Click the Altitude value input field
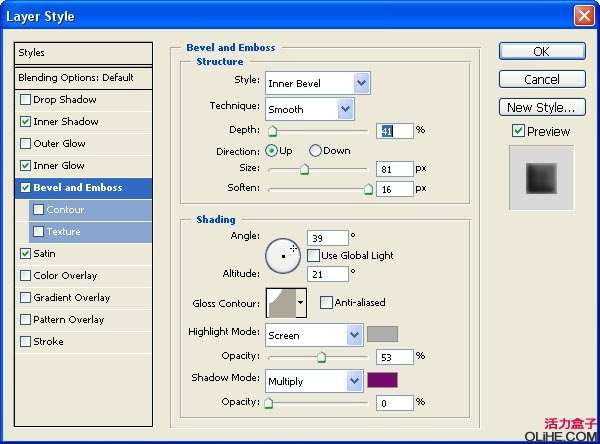Viewport: 600px width, 444px height. (x=326, y=274)
